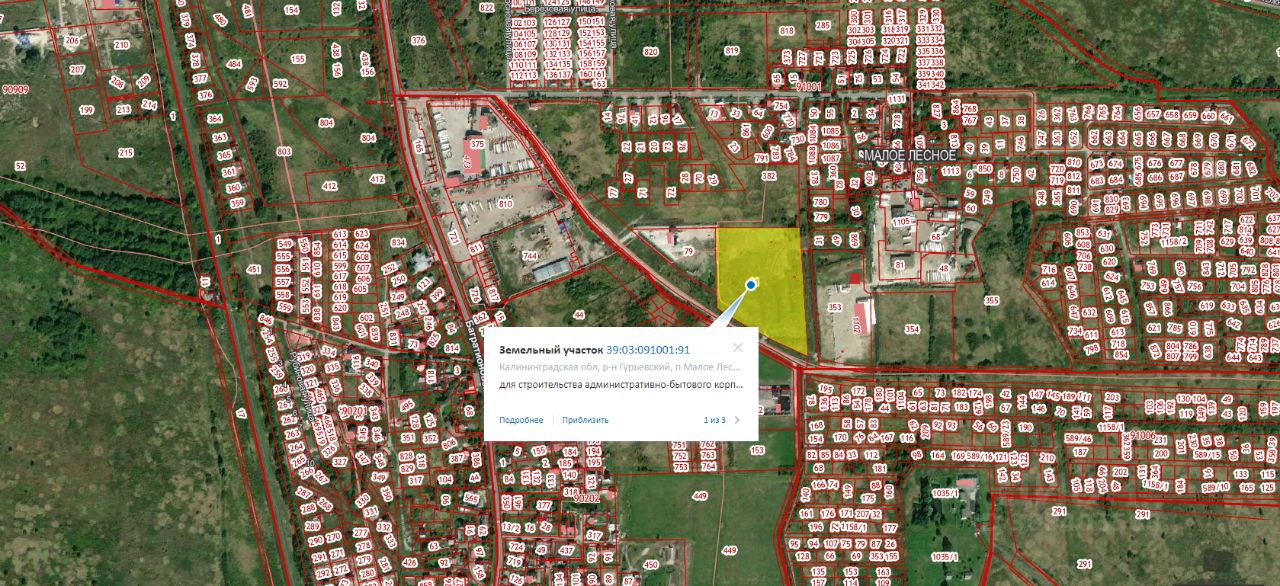Select parcel labeled 820 on map
The height and width of the screenshot is (586, 1280).
pos(651,52)
